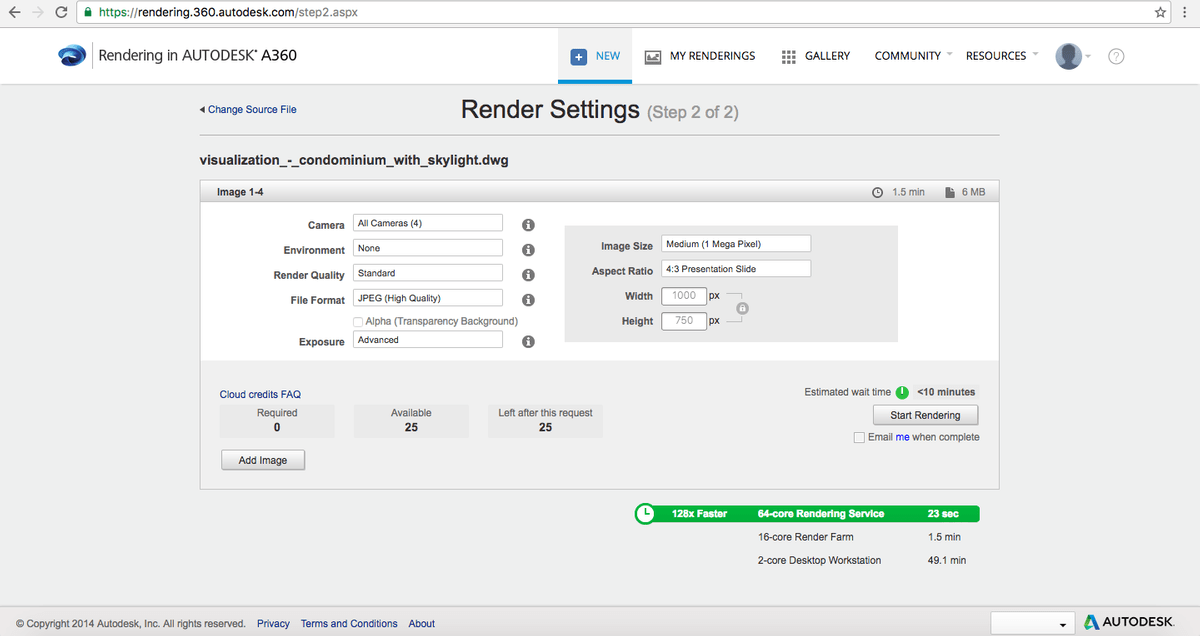Image resolution: width=1200 pixels, height=636 pixels.
Task: Open the Render Quality dropdown set to Standard
Action: click(x=429, y=273)
